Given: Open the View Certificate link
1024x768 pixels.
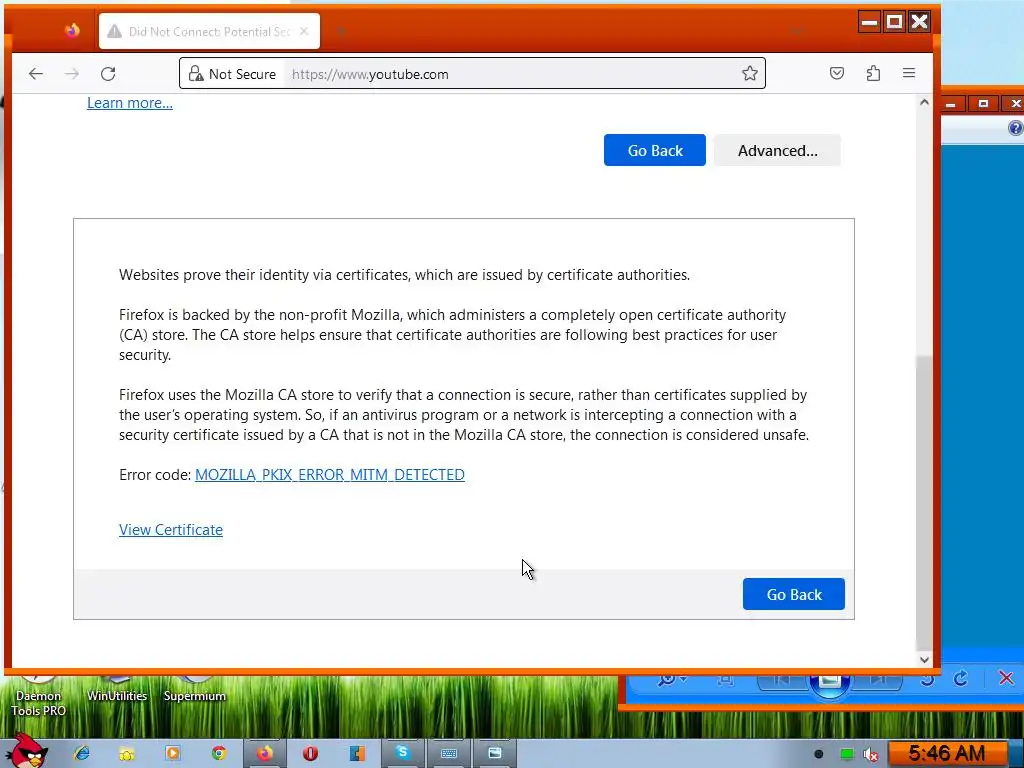Looking at the screenshot, I should pos(170,530).
